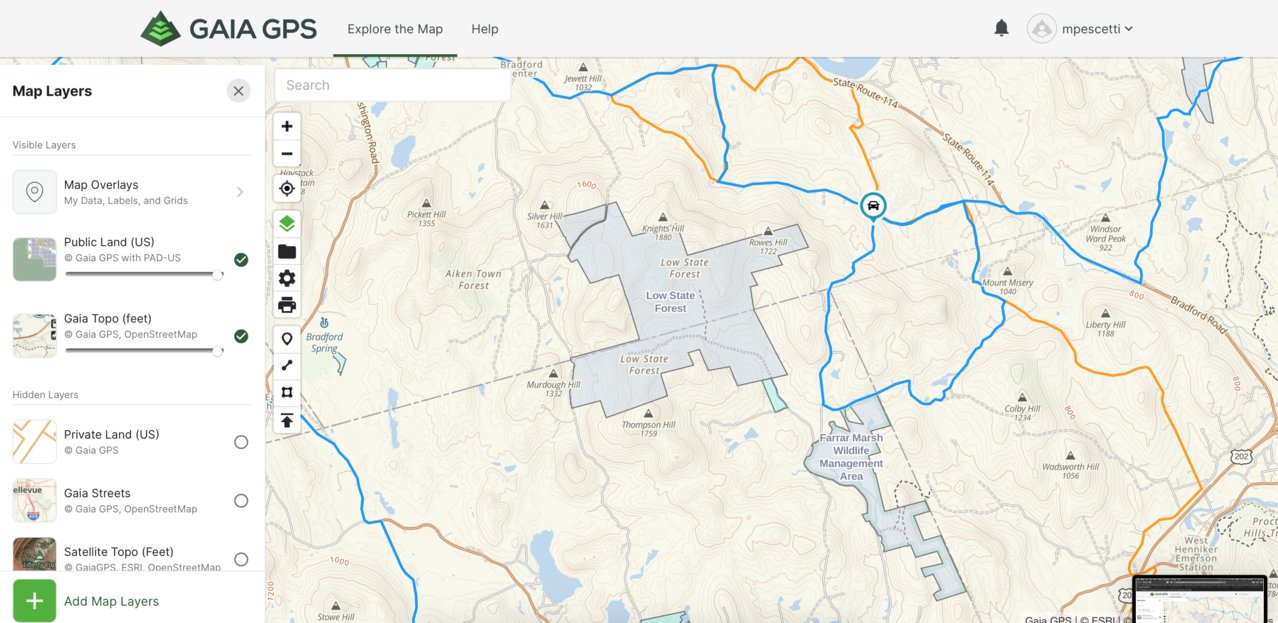The width and height of the screenshot is (1278, 623).
Task: Uncheck the Gaia Topo (feet) layer
Action: [241, 336]
